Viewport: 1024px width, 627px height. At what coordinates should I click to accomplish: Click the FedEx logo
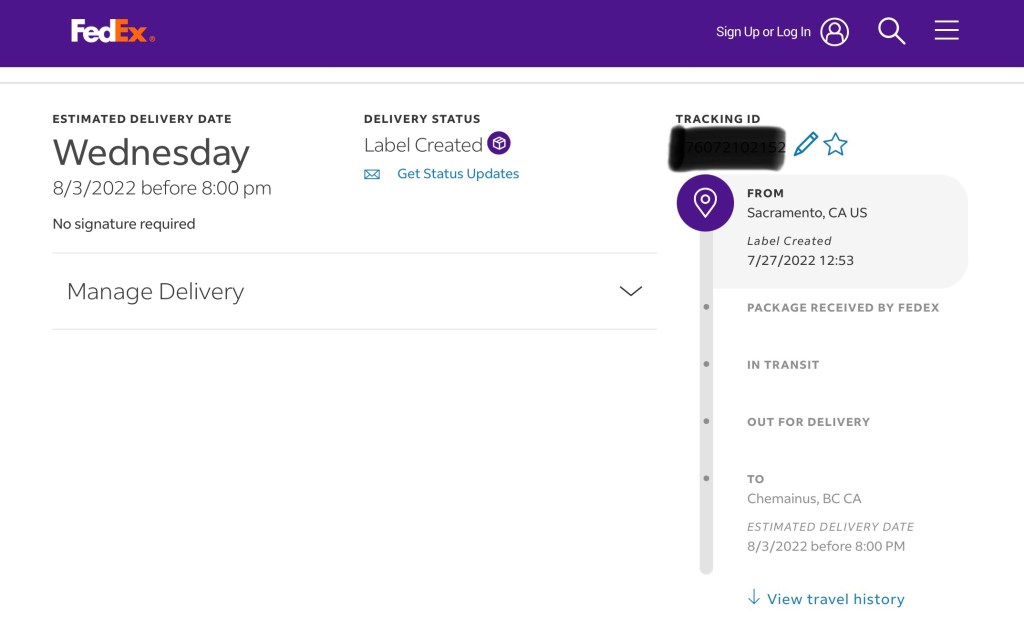click(x=112, y=32)
